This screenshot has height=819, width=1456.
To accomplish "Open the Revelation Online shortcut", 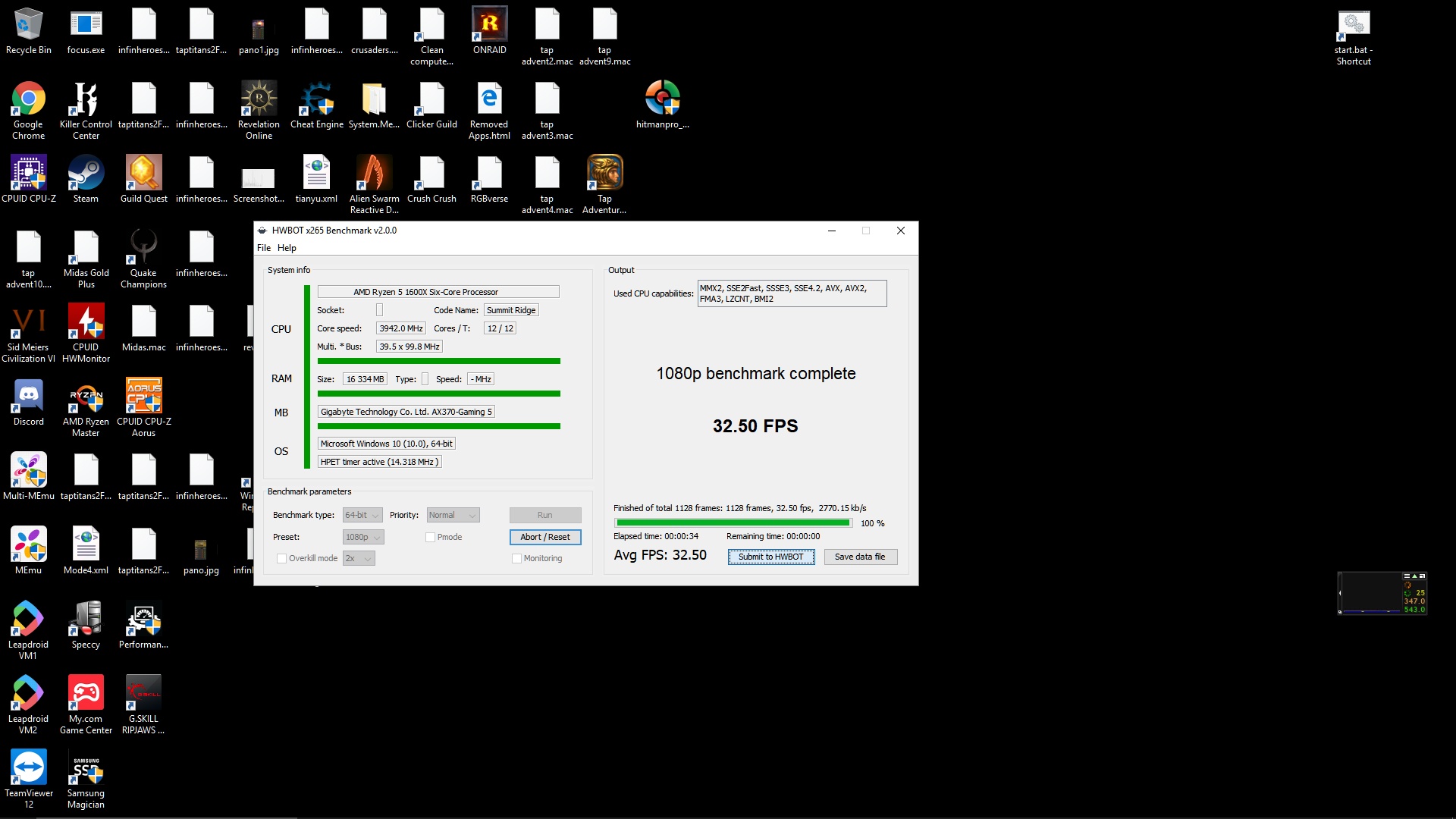I will [x=259, y=111].
